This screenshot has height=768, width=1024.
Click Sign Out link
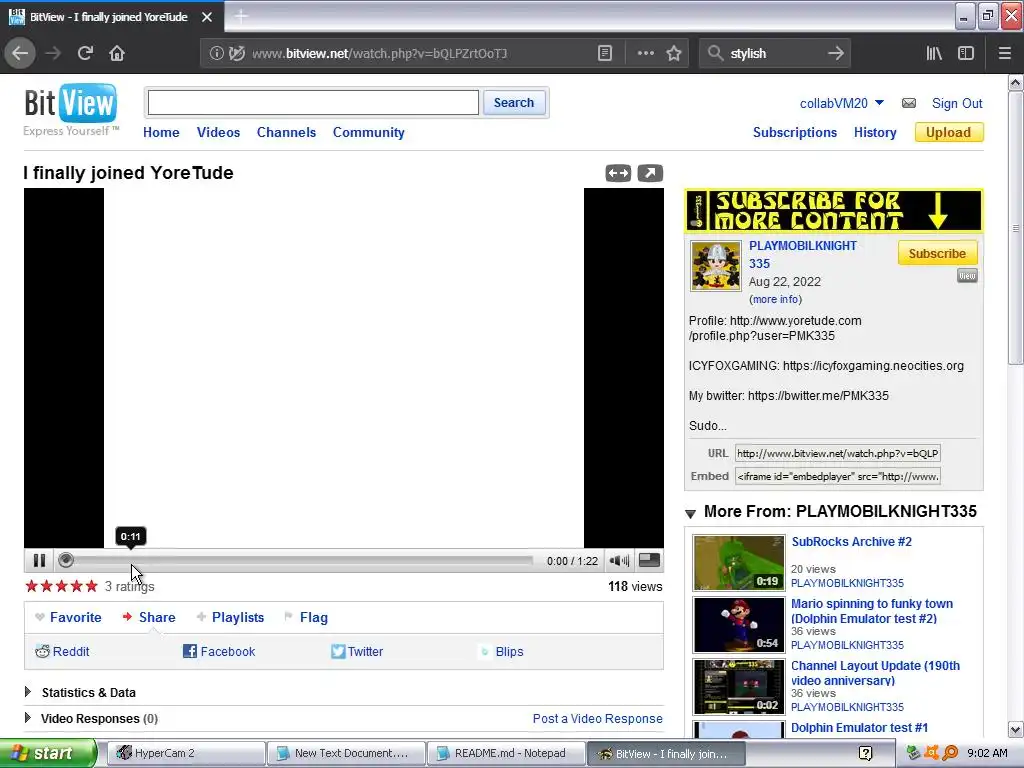click(957, 103)
